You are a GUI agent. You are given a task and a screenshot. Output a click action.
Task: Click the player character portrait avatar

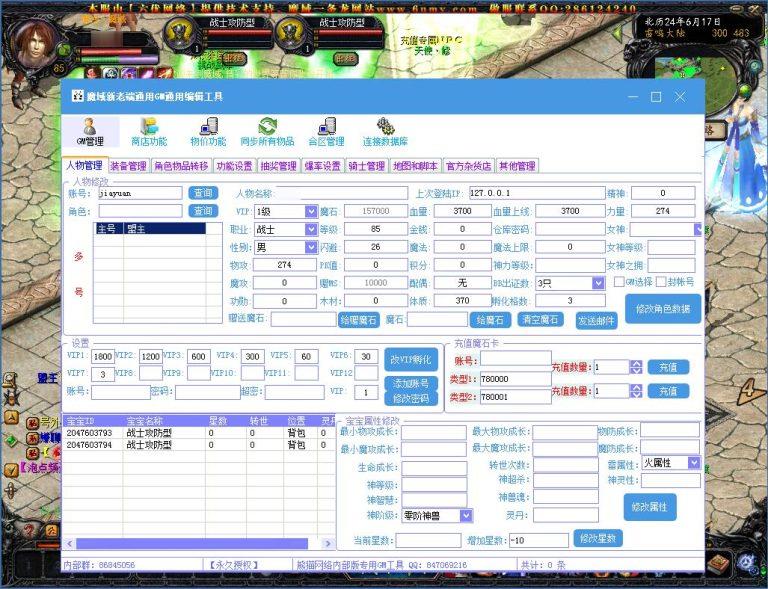pyautogui.click(x=33, y=42)
